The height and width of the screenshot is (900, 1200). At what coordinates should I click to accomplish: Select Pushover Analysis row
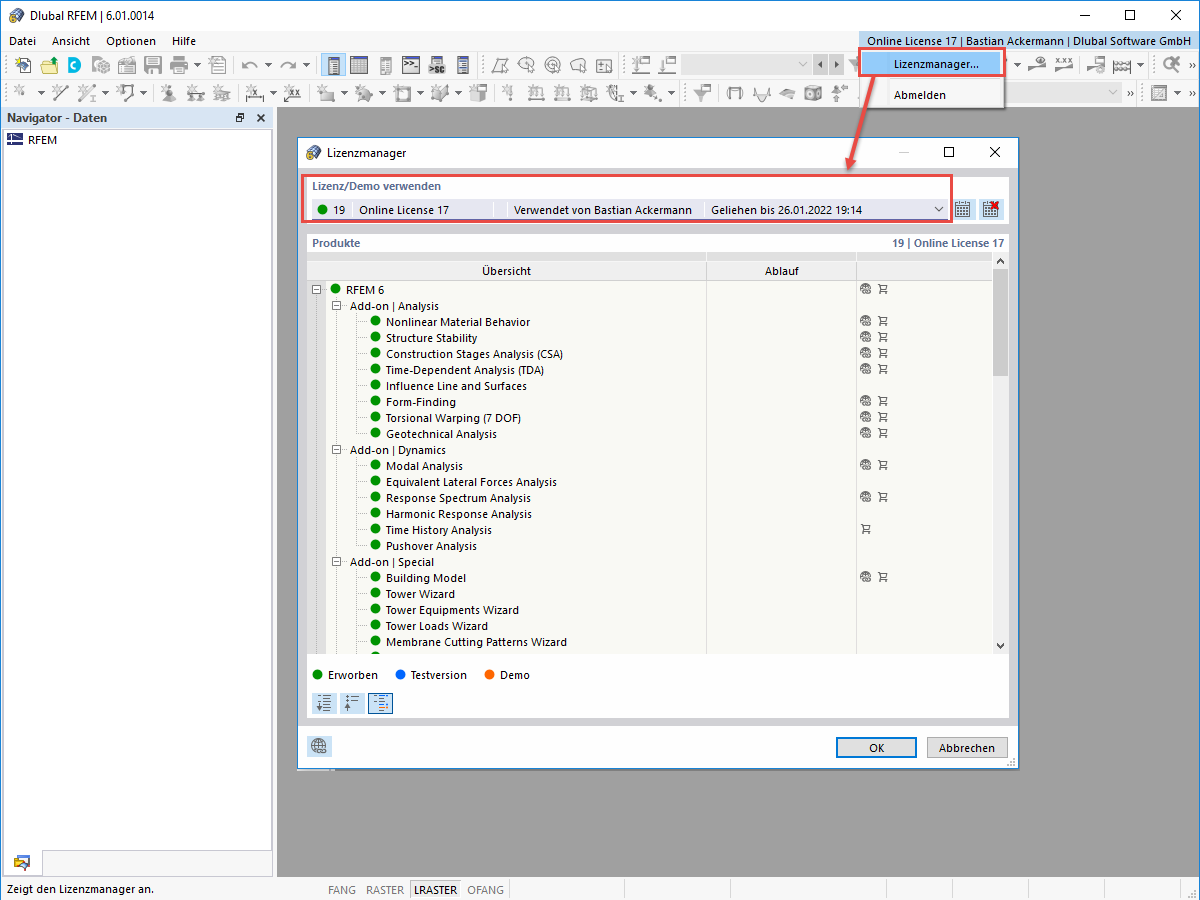pyautogui.click(x=431, y=546)
